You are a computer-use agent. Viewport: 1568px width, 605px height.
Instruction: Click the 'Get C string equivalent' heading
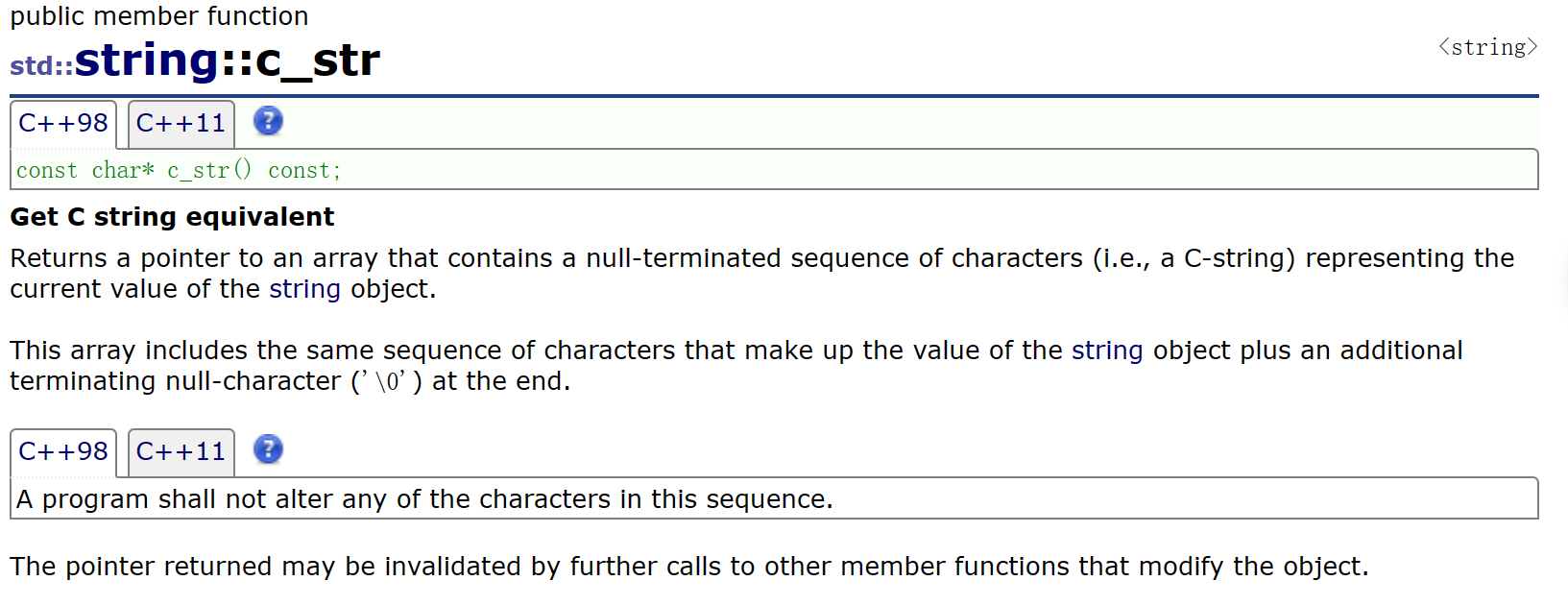tap(172, 217)
